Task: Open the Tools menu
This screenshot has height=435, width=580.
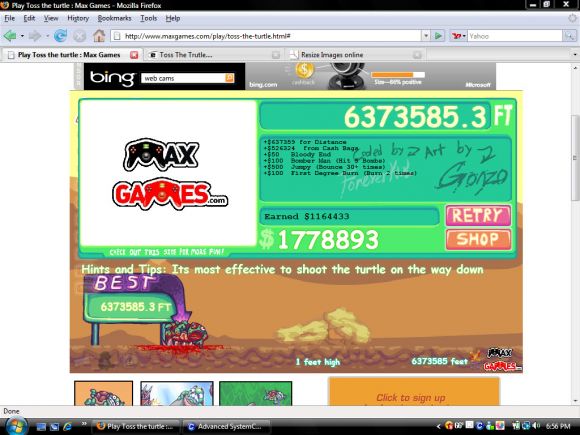Action: click(148, 18)
